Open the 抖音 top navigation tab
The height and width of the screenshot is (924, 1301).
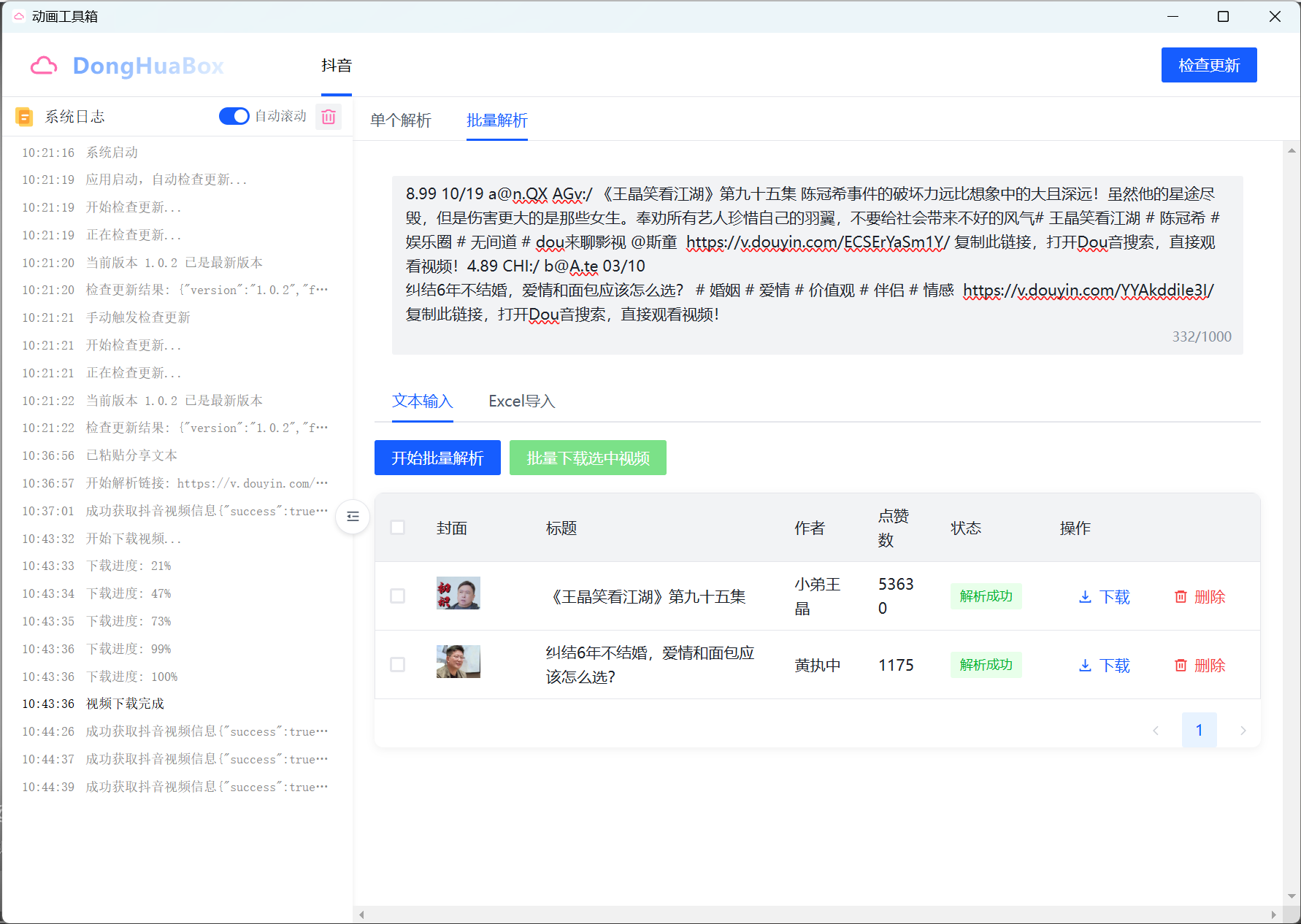[337, 66]
